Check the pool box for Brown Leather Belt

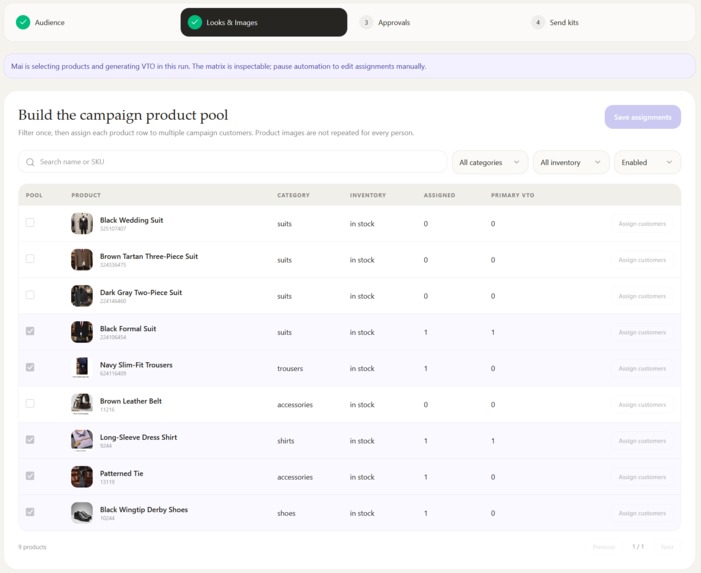click(30, 403)
